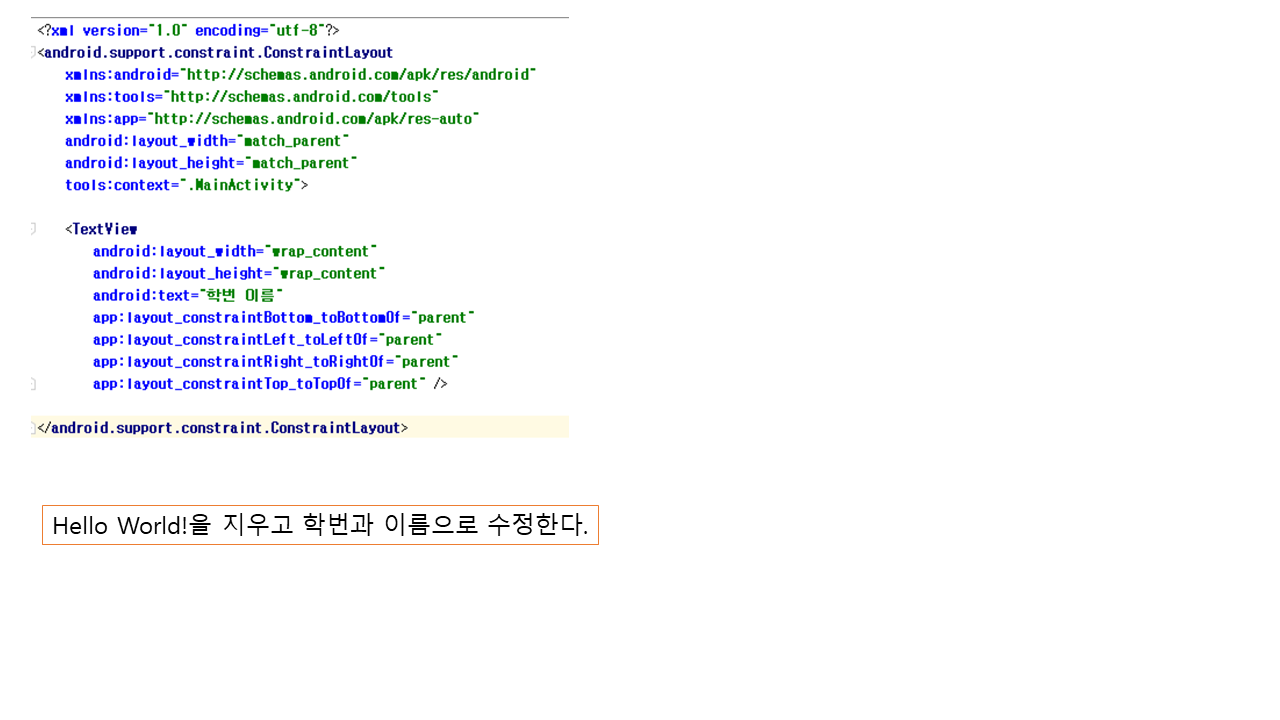The image size is (1280, 720).
Task: Click the highlighted closing ConstraintLayout tag
Action: point(222,428)
